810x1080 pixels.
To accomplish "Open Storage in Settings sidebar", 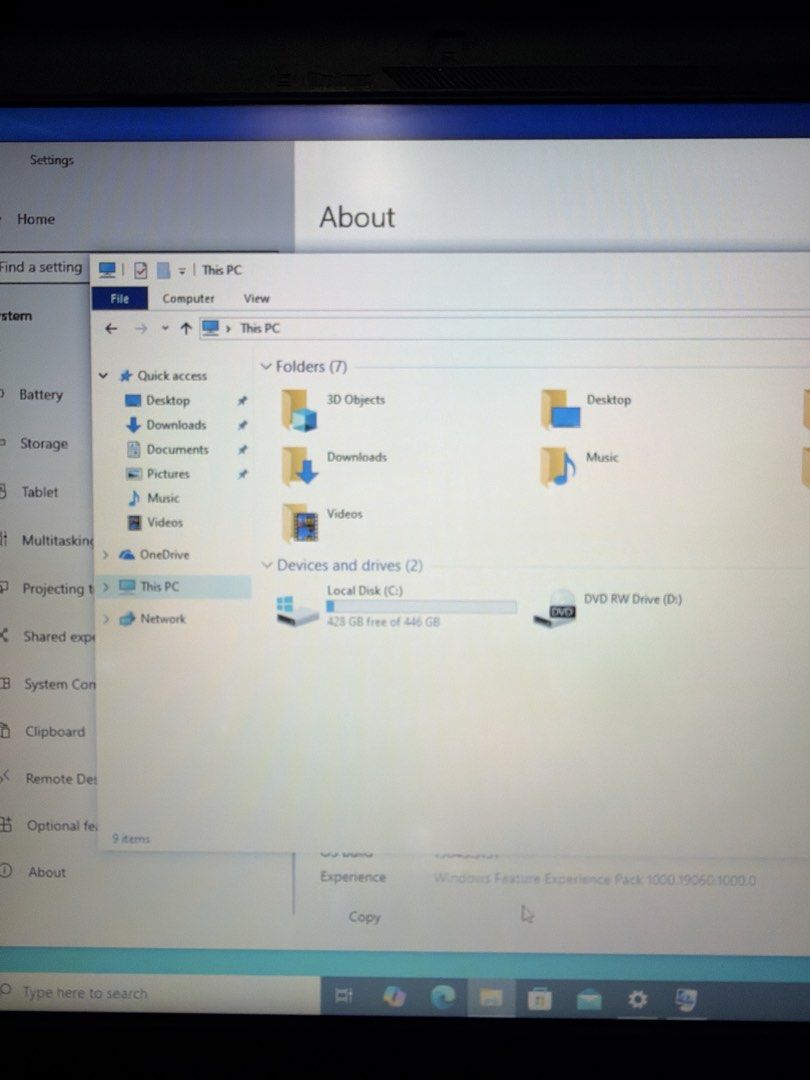I will [x=43, y=444].
